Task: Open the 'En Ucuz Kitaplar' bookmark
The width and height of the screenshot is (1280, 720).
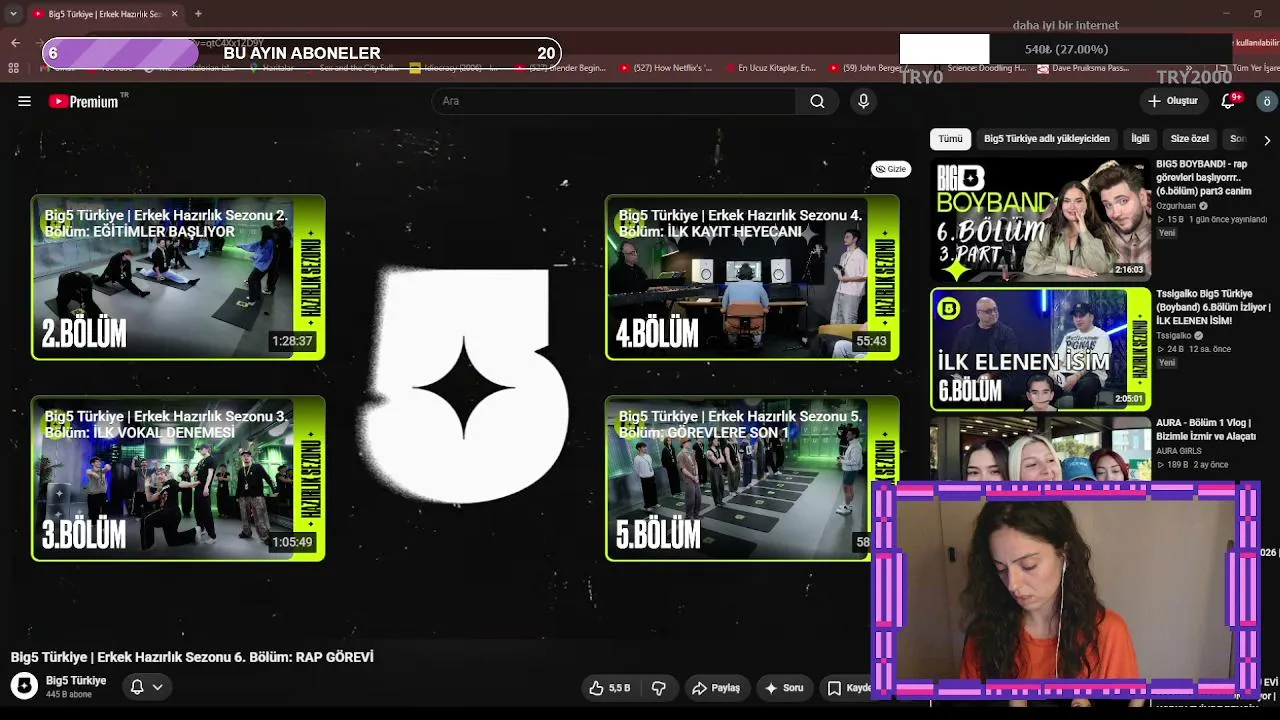Action: click(x=769, y=68)
